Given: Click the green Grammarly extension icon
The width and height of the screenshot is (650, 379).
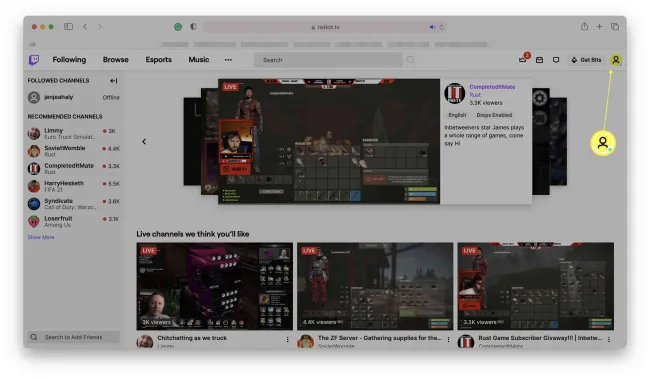Looking at the screenshot, I should (x=178, y=27).
